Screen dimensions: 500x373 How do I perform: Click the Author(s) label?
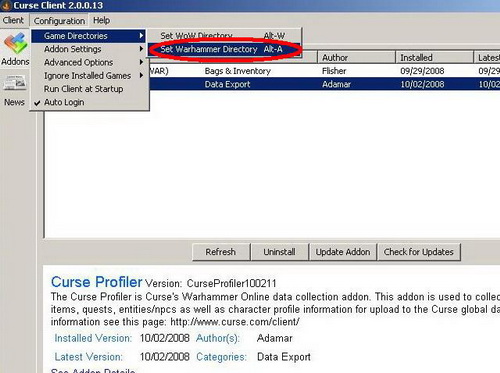[218, 338]
